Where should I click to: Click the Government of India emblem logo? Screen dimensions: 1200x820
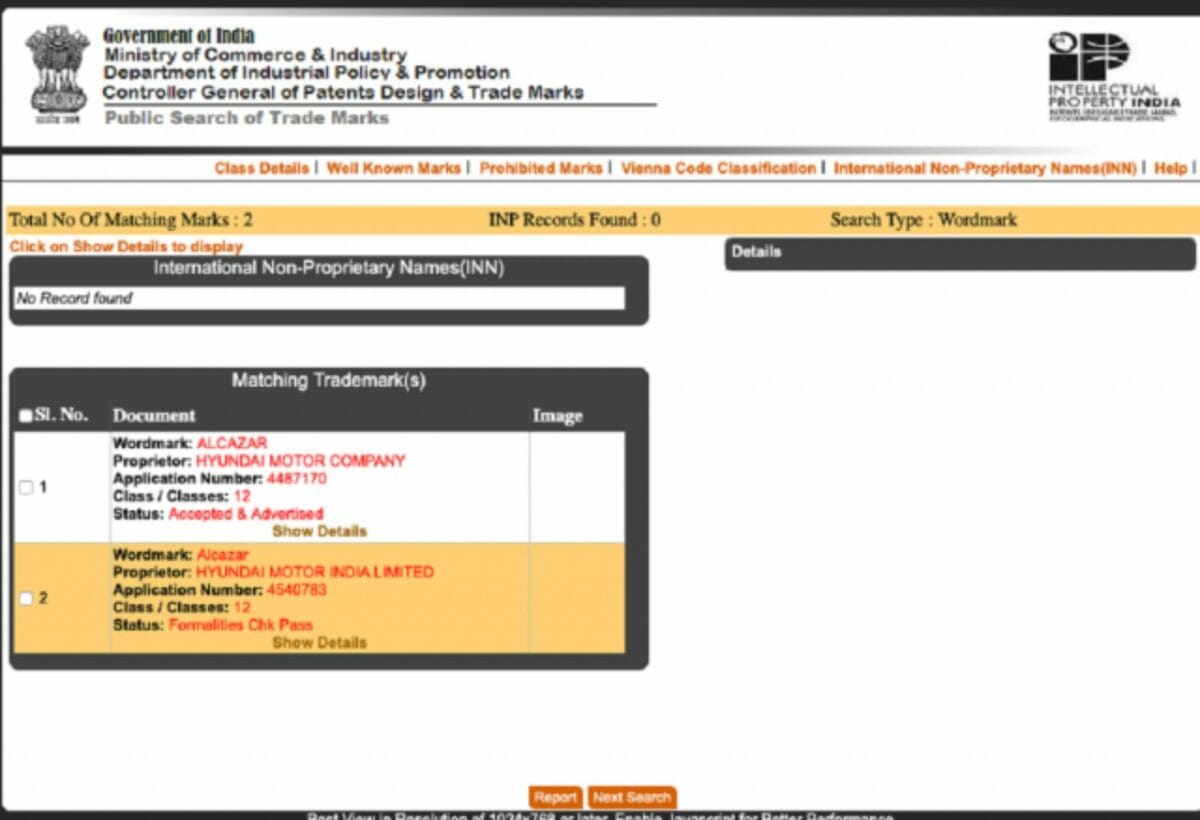click(x=57, y=74)
